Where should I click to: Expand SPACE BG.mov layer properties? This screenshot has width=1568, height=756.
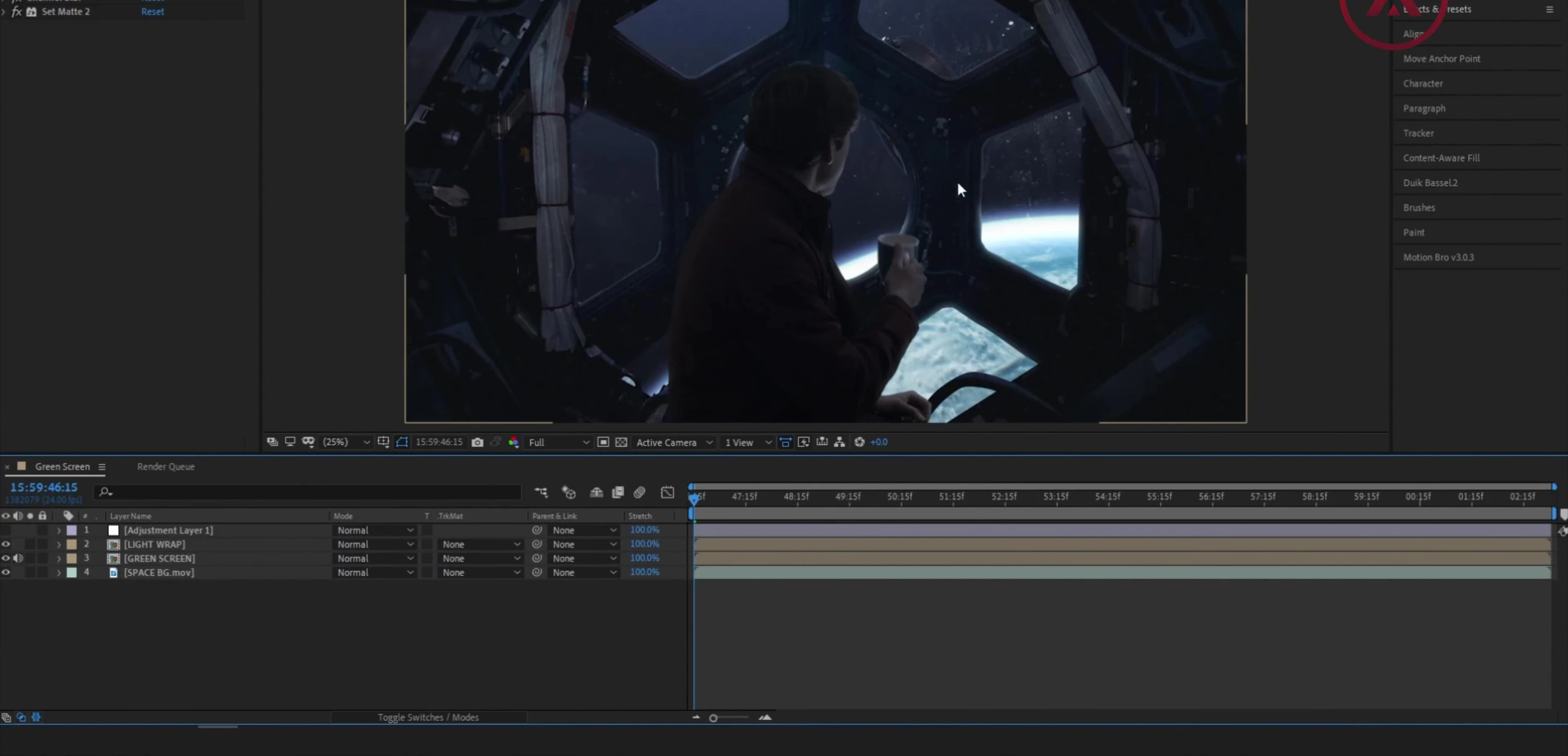click(59, 573)
